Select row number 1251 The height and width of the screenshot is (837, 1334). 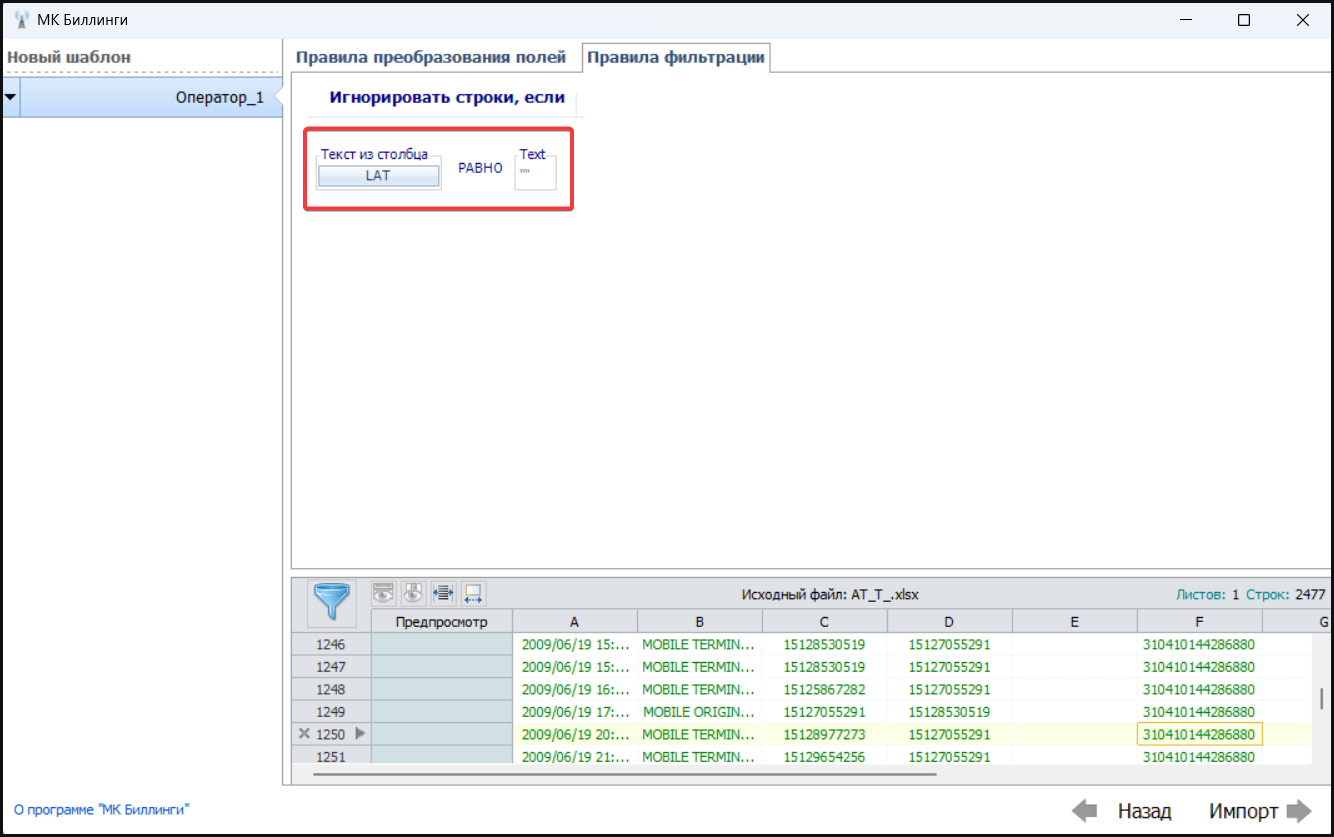pyautogui.click(x=331, y=757)
